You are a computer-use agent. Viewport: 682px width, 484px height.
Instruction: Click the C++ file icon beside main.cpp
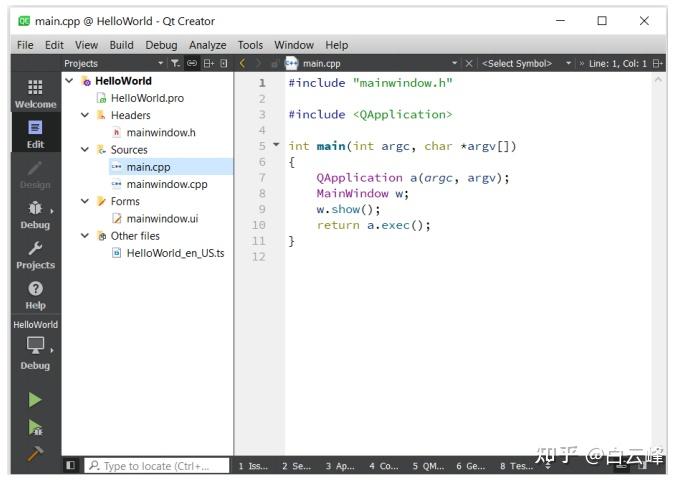click(291, 63)
